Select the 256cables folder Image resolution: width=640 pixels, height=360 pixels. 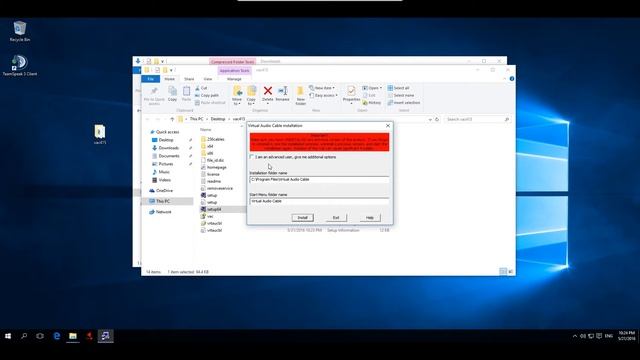[x=216, y=139]
